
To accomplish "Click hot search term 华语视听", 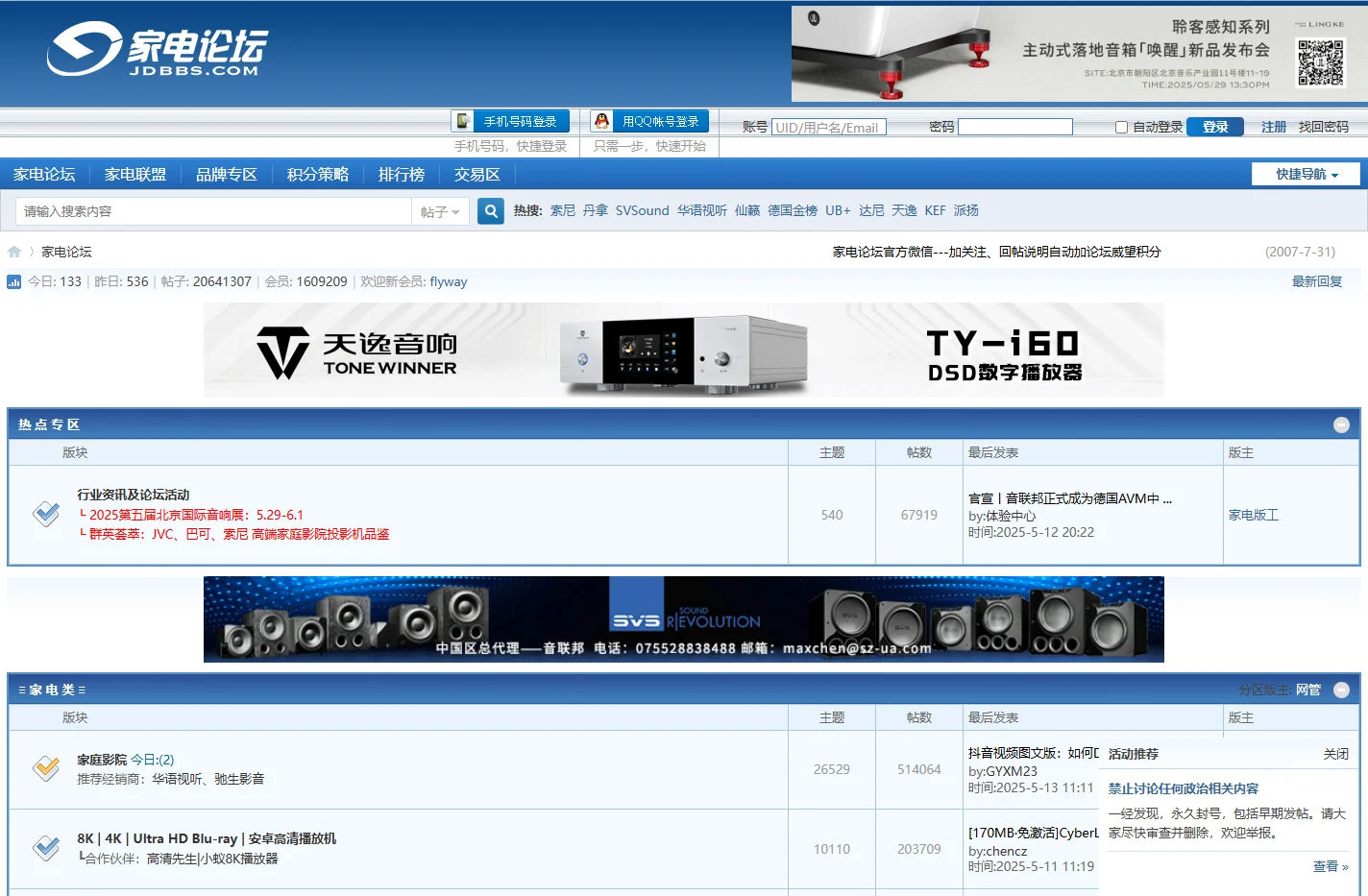I will click(x=702, y=210).
